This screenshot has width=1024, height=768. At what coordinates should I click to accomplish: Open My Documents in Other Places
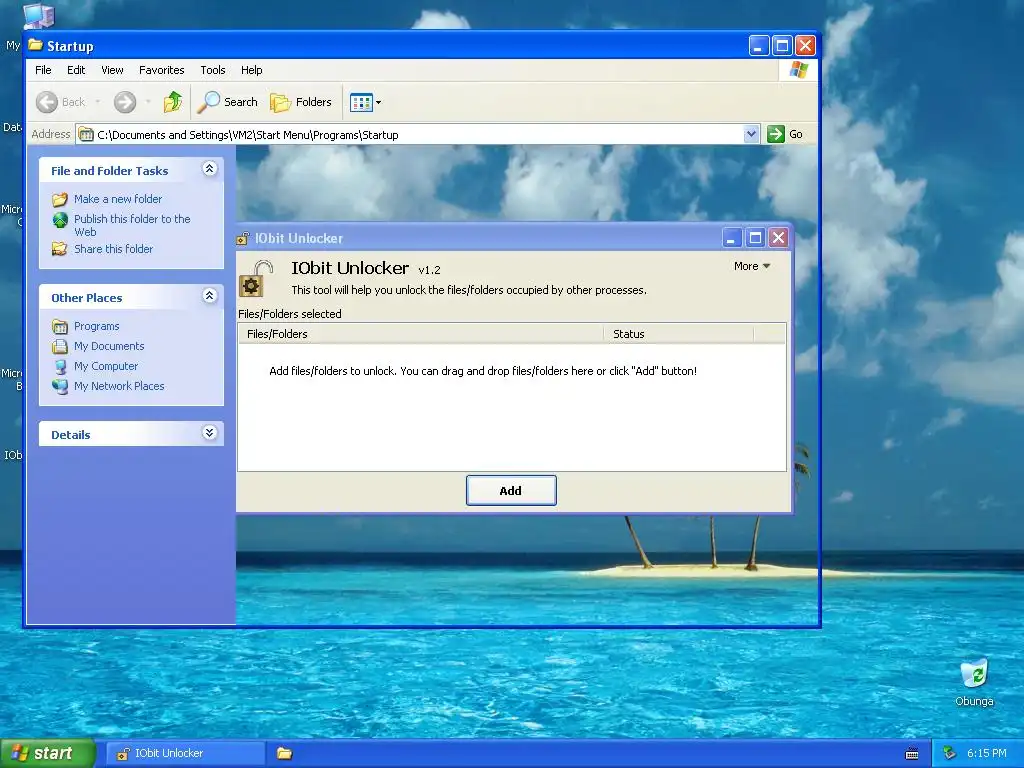pos(109,346)
